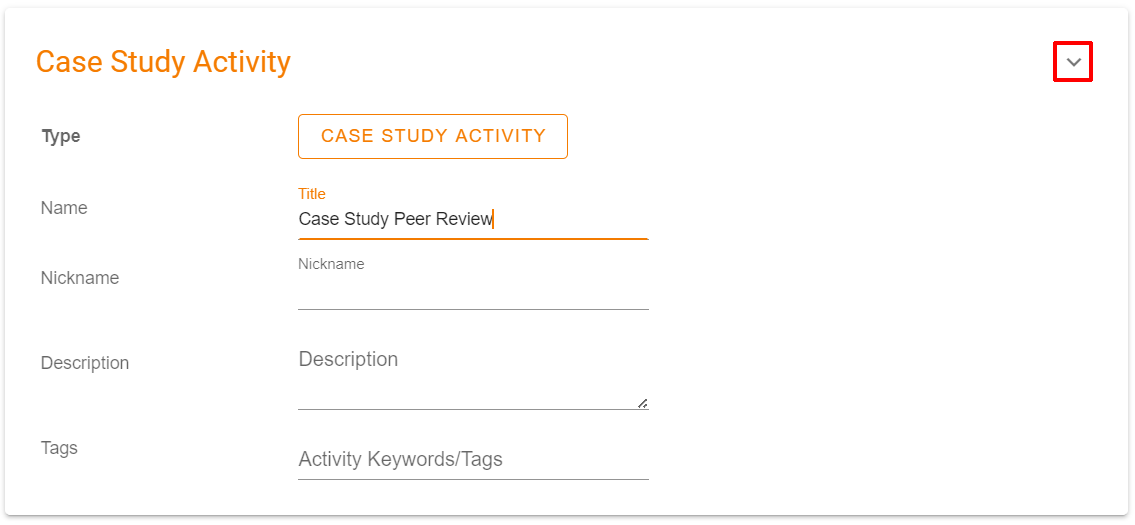Click the CASE STUDY ACTIVITY type button
The image size is (1135, 525).
click(433, 136)
